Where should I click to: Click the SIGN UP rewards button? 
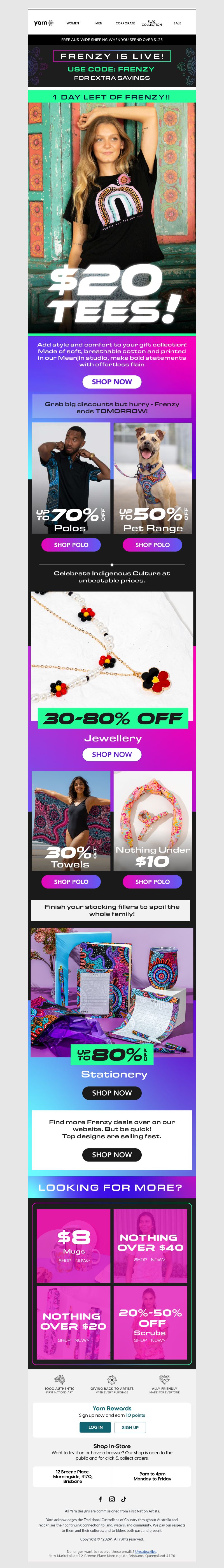click(x=130, y=1427)
